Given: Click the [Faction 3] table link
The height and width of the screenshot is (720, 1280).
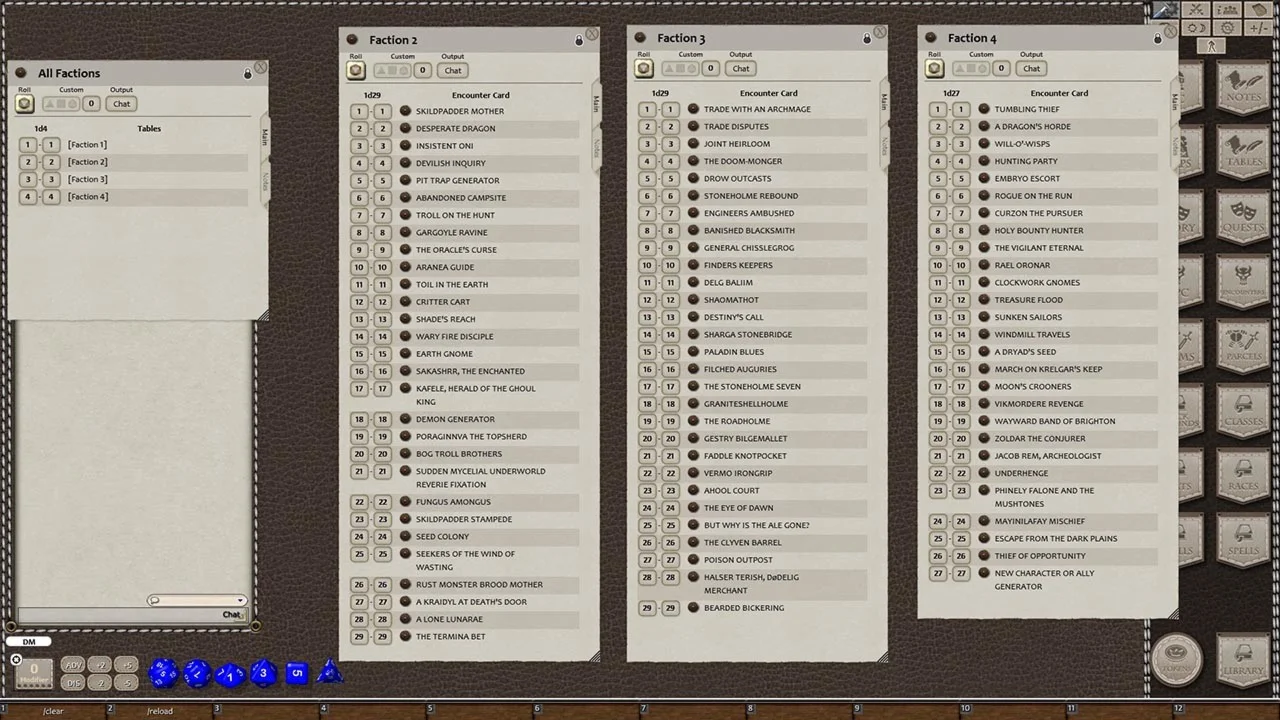Looking at the screenshot, I should (88, 179).
